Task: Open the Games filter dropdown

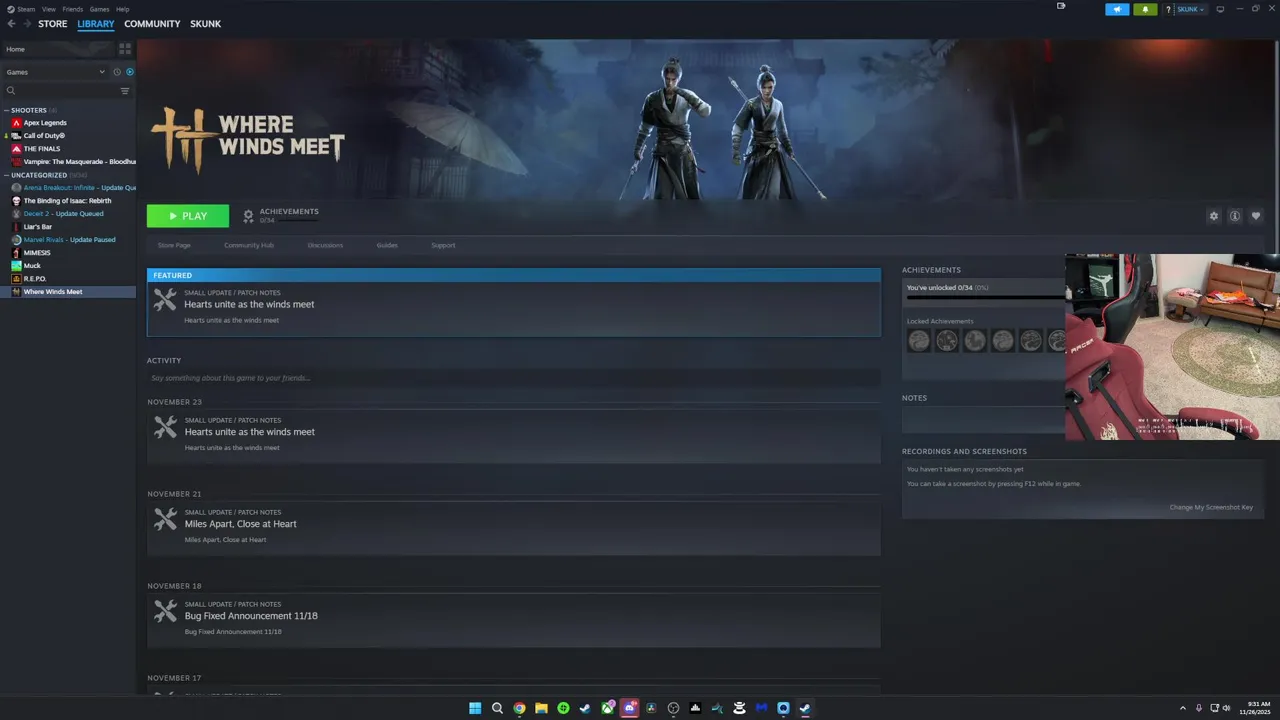Action: tap(55, 72)
